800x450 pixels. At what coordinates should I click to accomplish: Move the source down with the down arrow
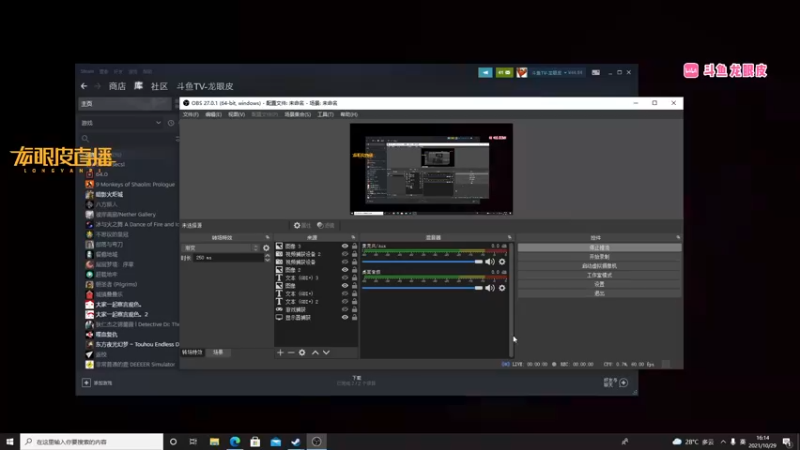tap(327, 353)
